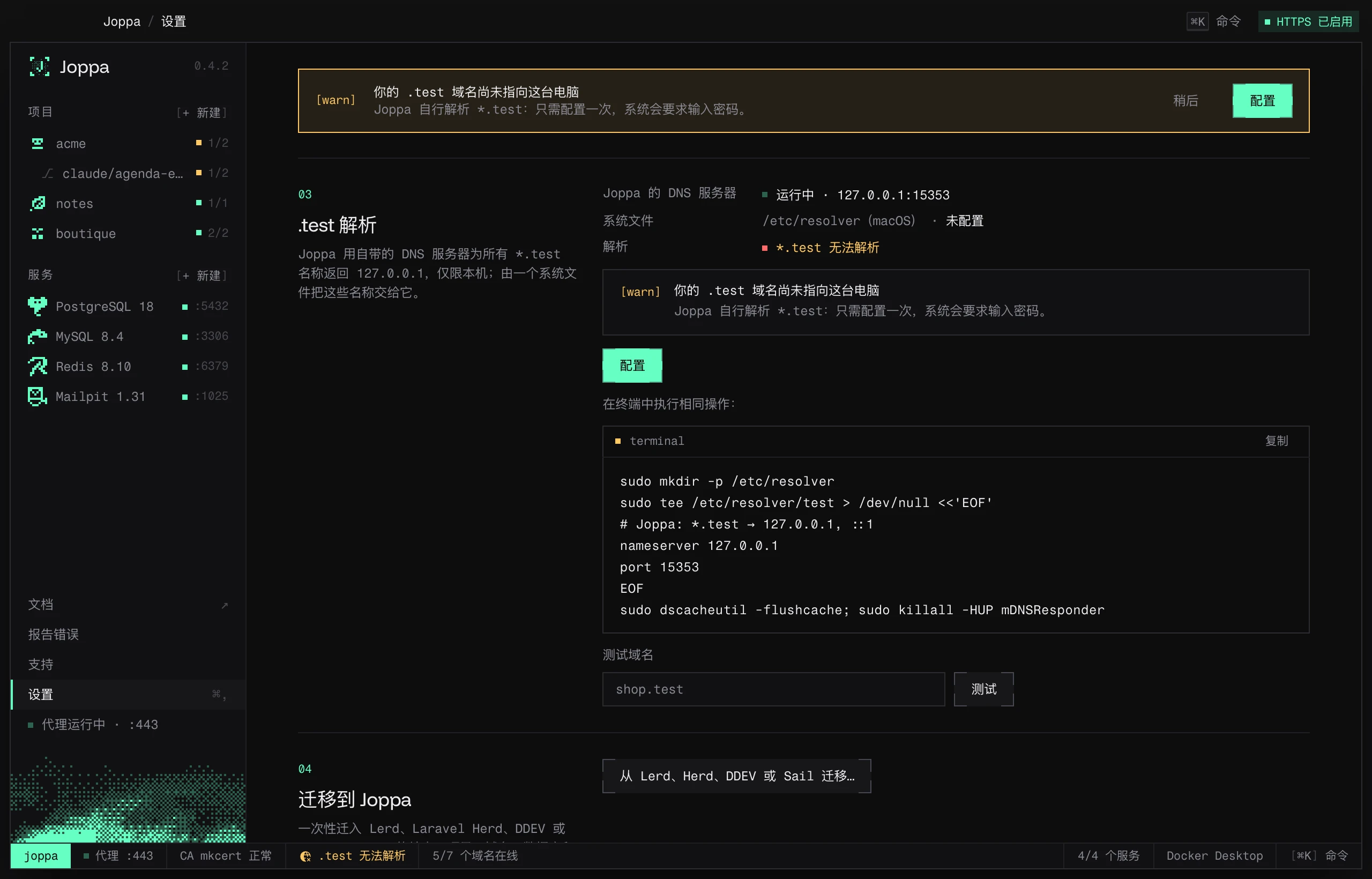Viewport: 1372px width, 879px height.
Task: Click the Joppa breadcrumb link
Action: (122, 21)
